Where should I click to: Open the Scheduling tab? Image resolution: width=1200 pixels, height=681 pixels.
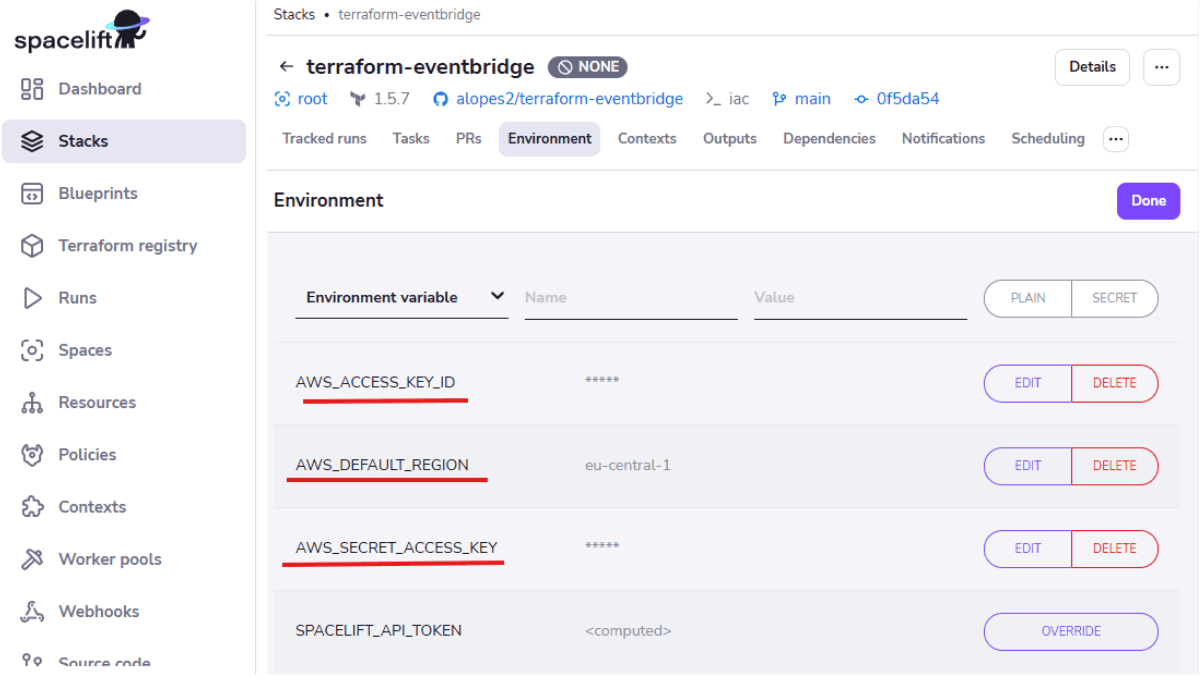[1048, 139]
